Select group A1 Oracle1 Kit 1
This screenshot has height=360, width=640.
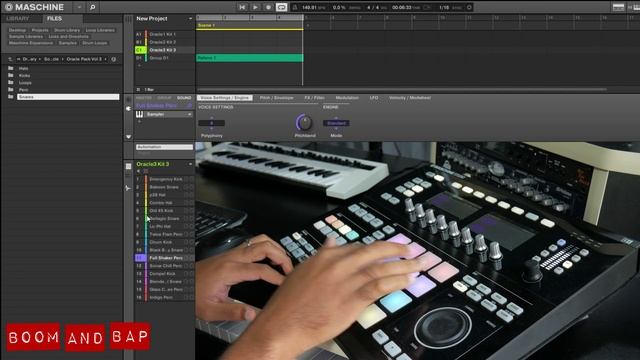coord(164,34)
